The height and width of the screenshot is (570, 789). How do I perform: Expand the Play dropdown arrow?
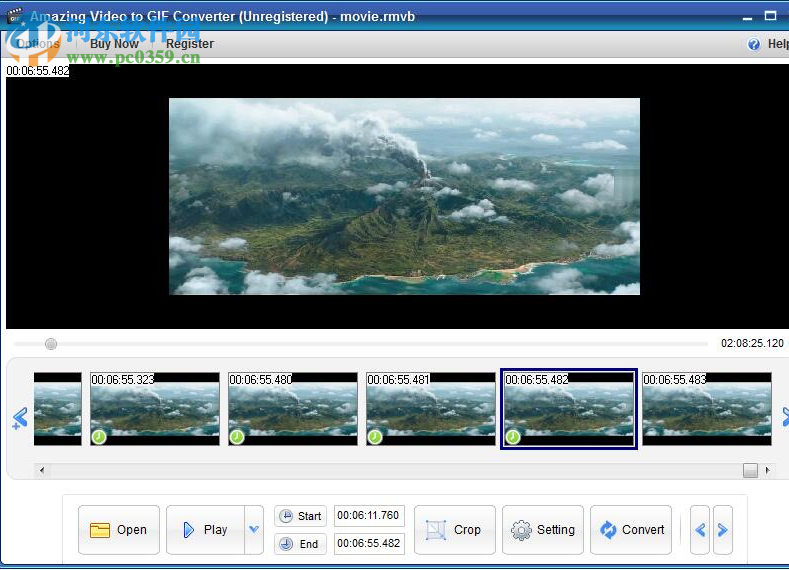(x=254, y=530)
